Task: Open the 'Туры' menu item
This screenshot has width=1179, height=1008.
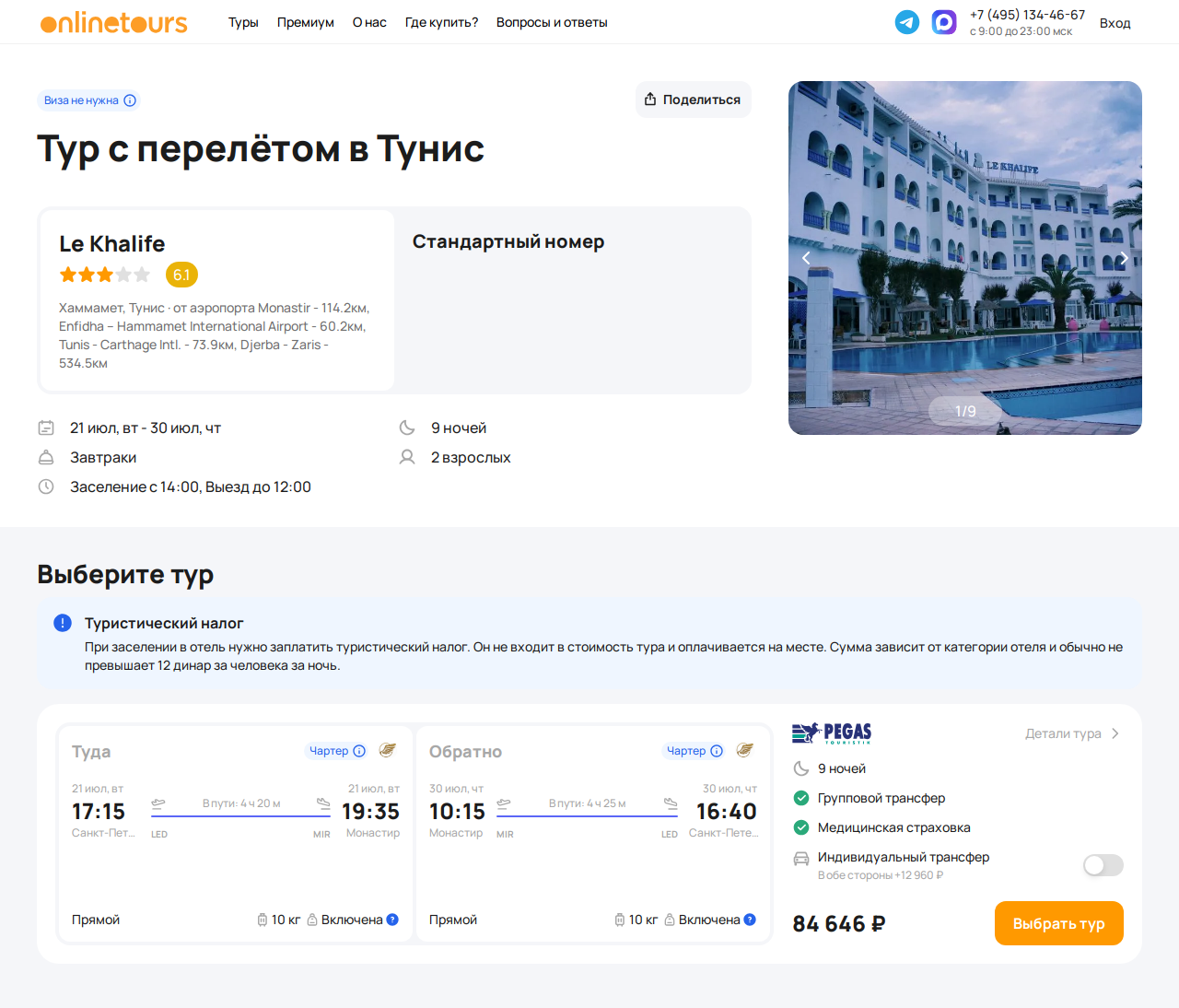Action: [x=243, y=22]
